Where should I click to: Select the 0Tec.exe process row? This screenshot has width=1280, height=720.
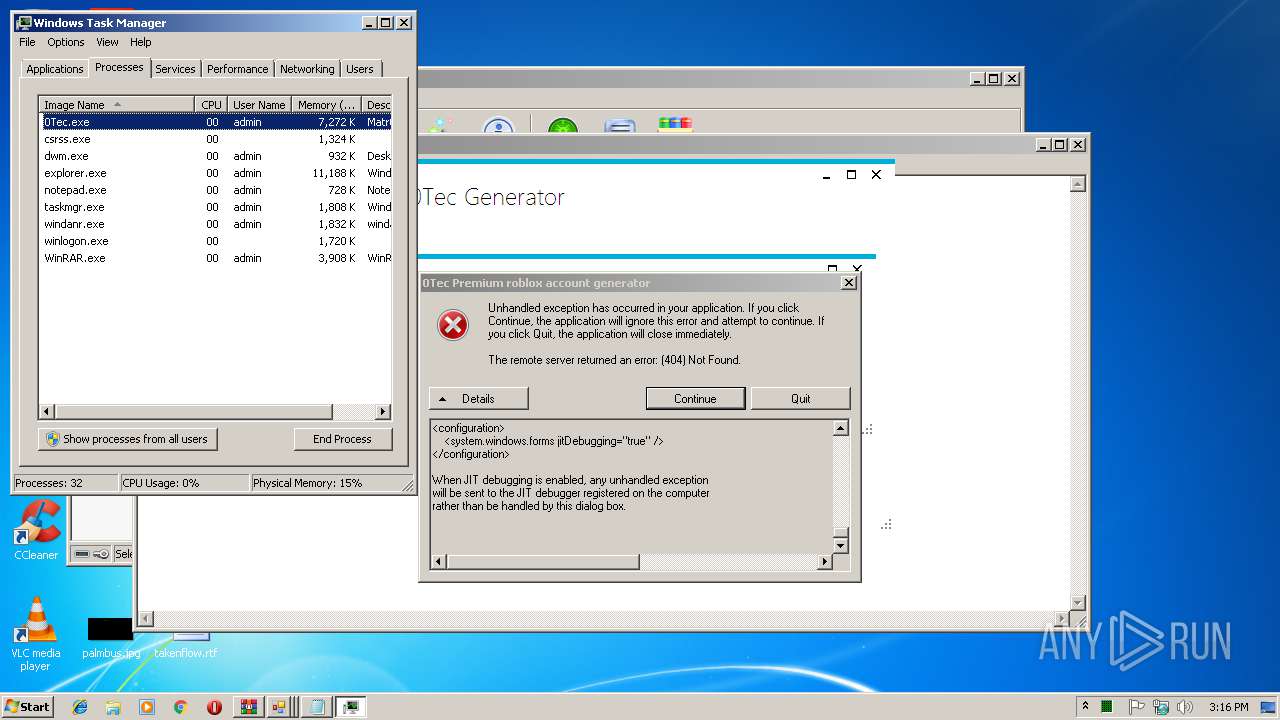coord(215,122)
